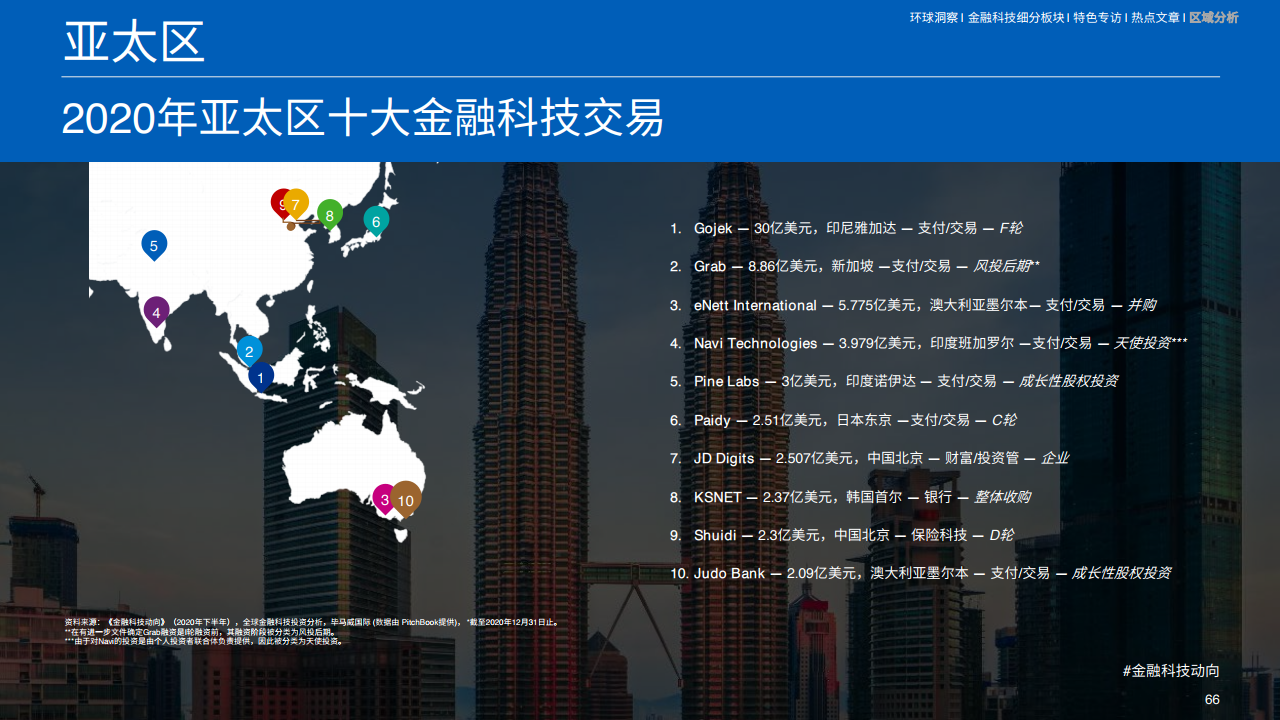Click the eNett International deal entry
1280x720 pixels.
913,305
